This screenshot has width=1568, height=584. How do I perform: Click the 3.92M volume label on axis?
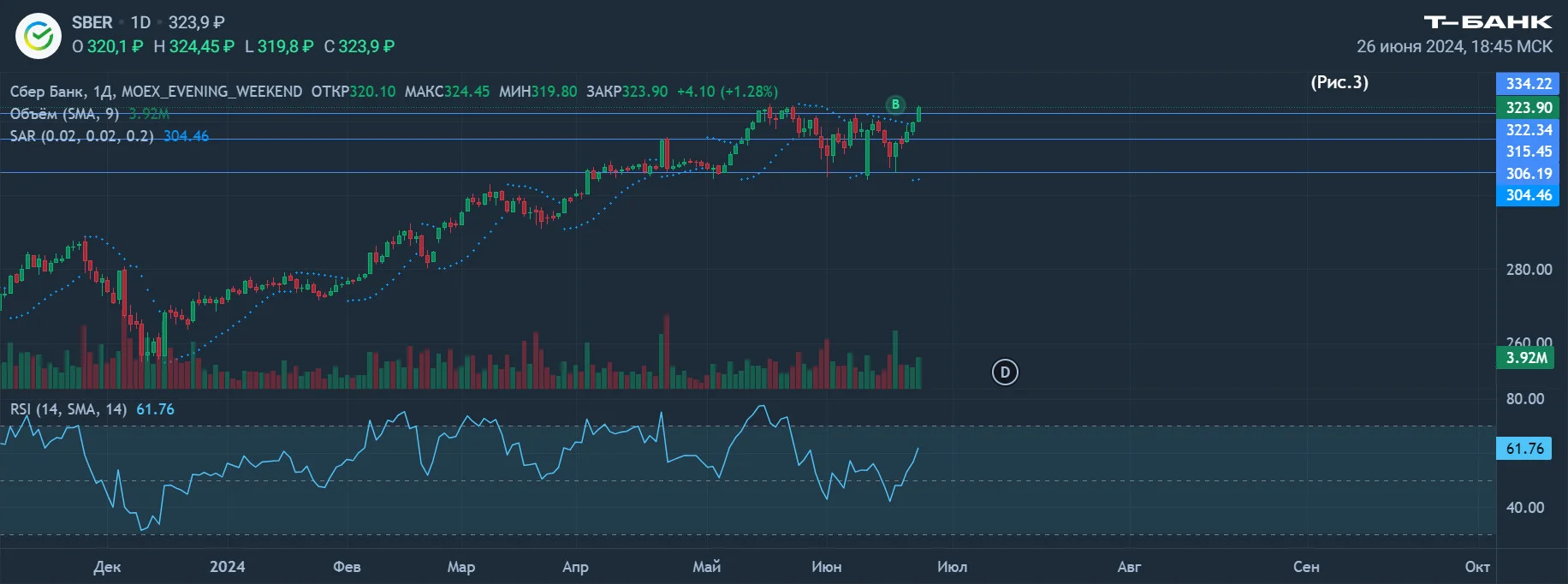1527,357
